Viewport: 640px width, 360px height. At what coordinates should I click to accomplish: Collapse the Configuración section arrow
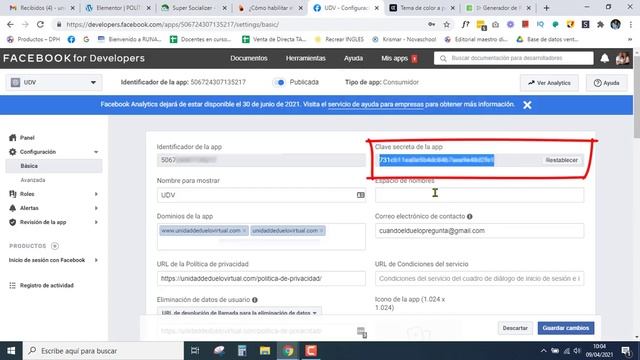96,152
